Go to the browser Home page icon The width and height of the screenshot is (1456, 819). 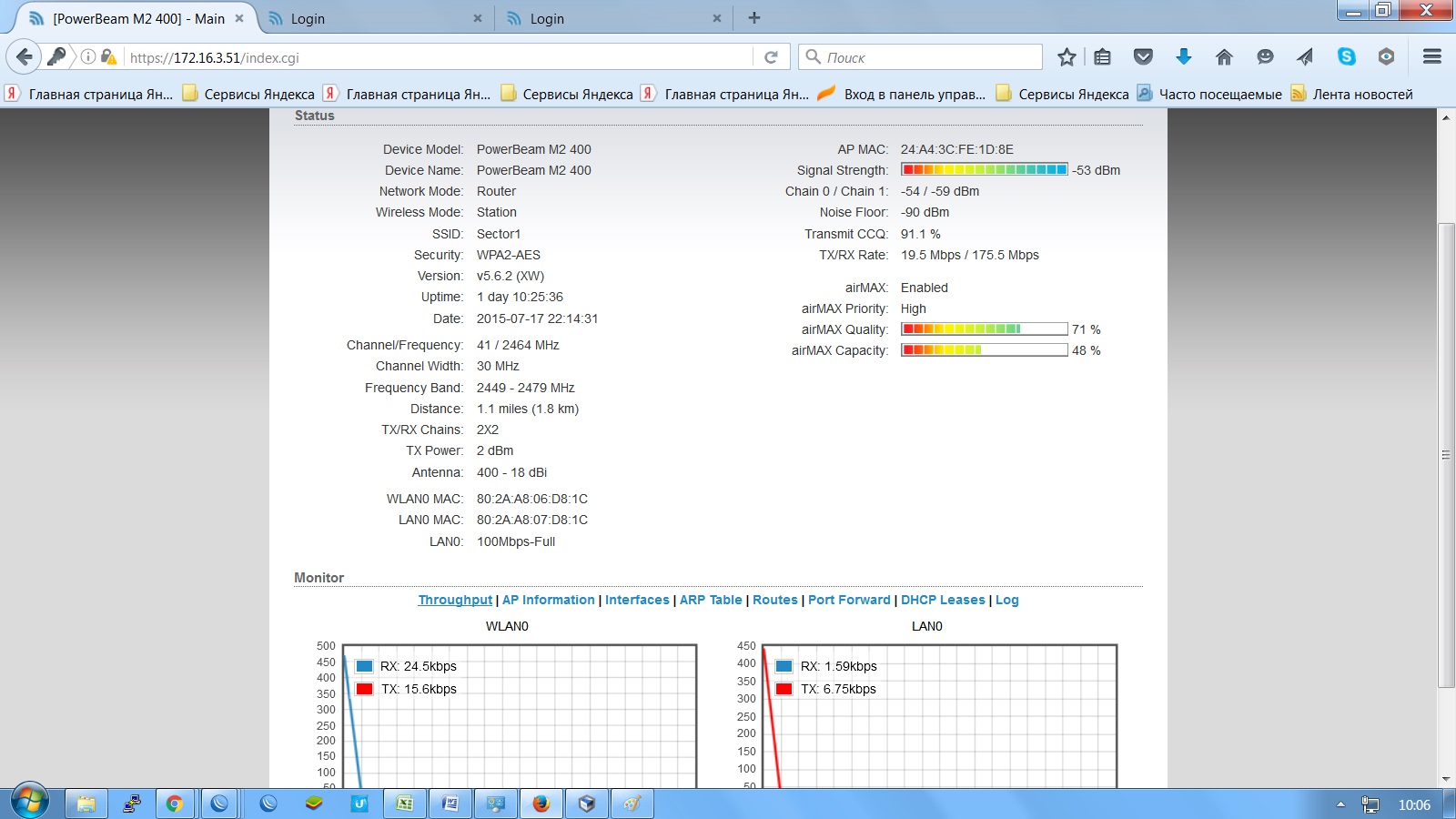click(x=1224, y=57)
